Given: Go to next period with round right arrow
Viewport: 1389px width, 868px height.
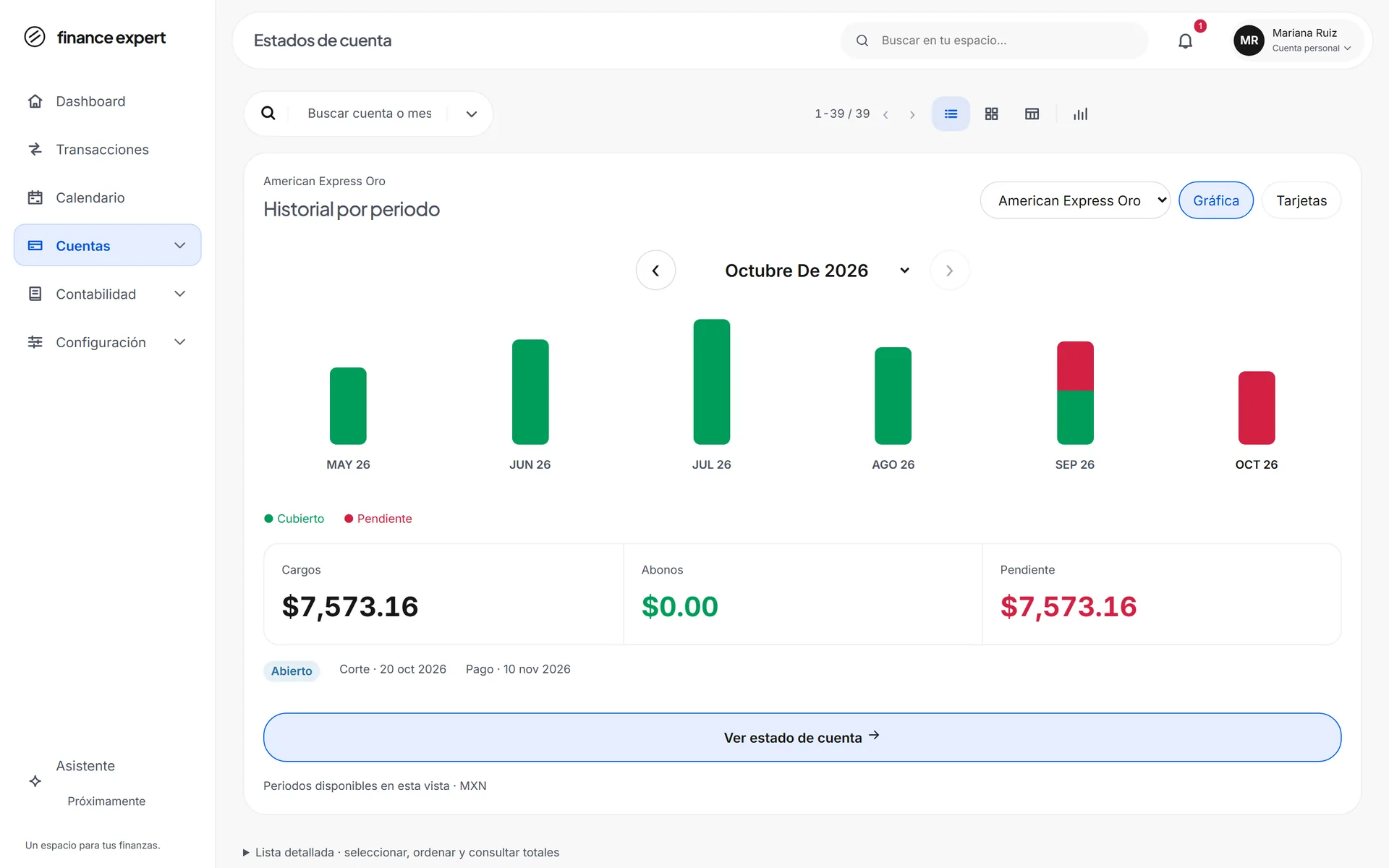Looking at the screenshot, I should point(949,271).
